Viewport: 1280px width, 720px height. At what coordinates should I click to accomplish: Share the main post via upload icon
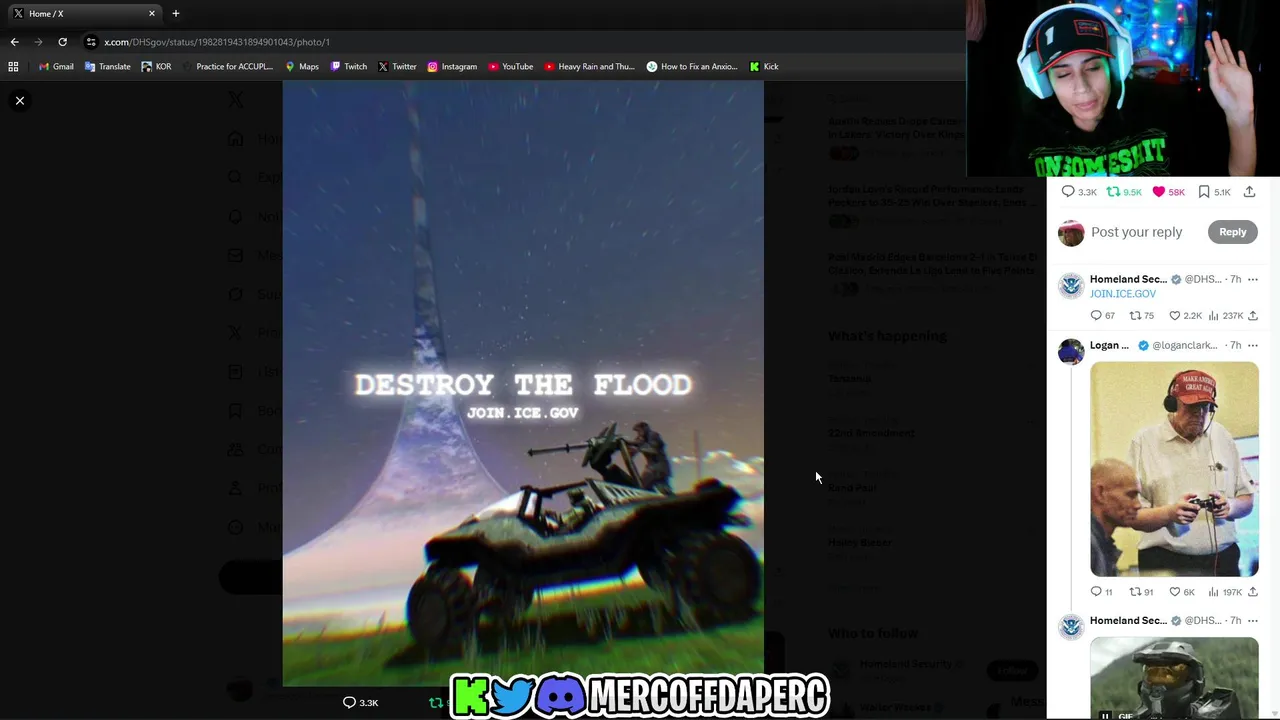1249,192
